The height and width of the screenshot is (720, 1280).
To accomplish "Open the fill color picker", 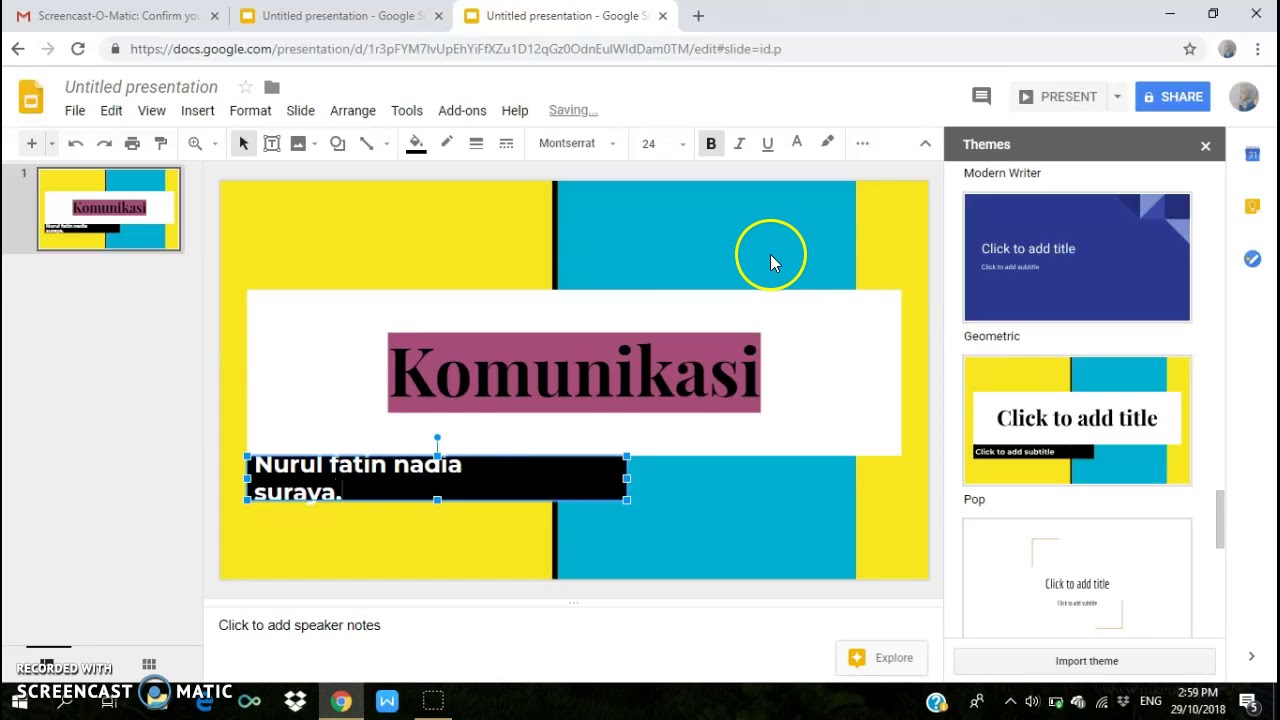I will (x=416, y=144).
